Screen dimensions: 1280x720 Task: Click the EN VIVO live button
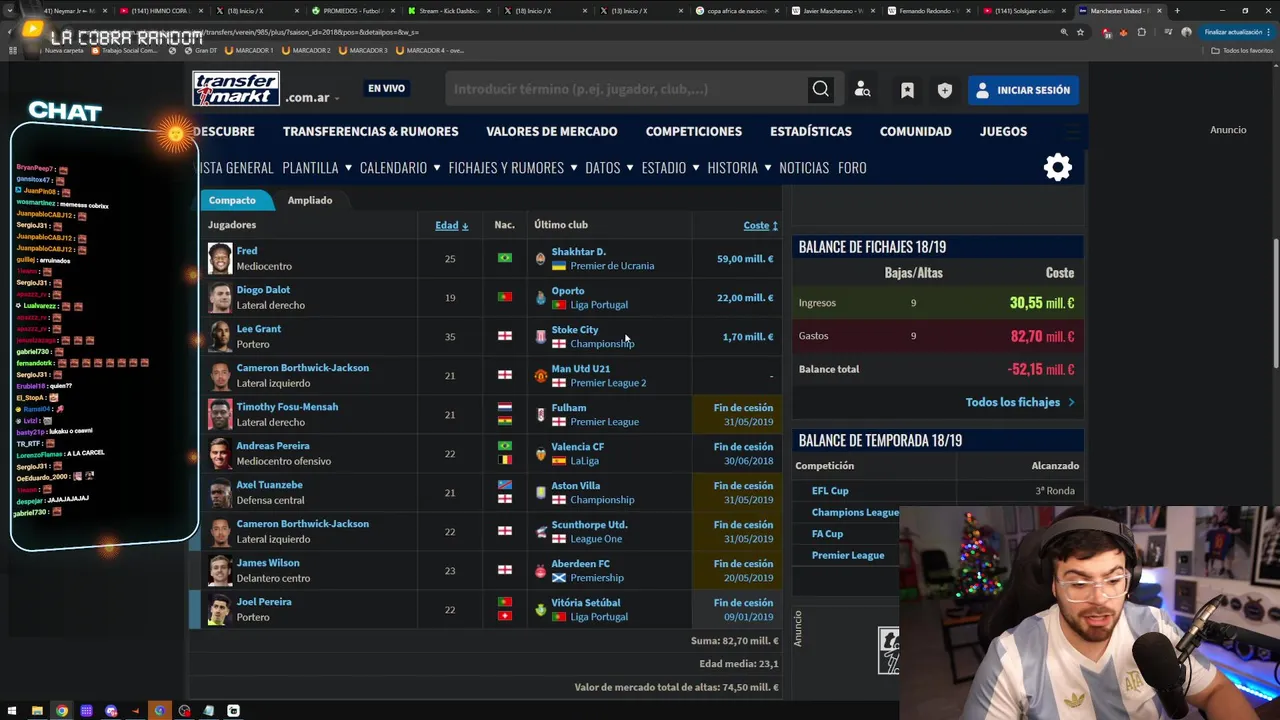386,89
